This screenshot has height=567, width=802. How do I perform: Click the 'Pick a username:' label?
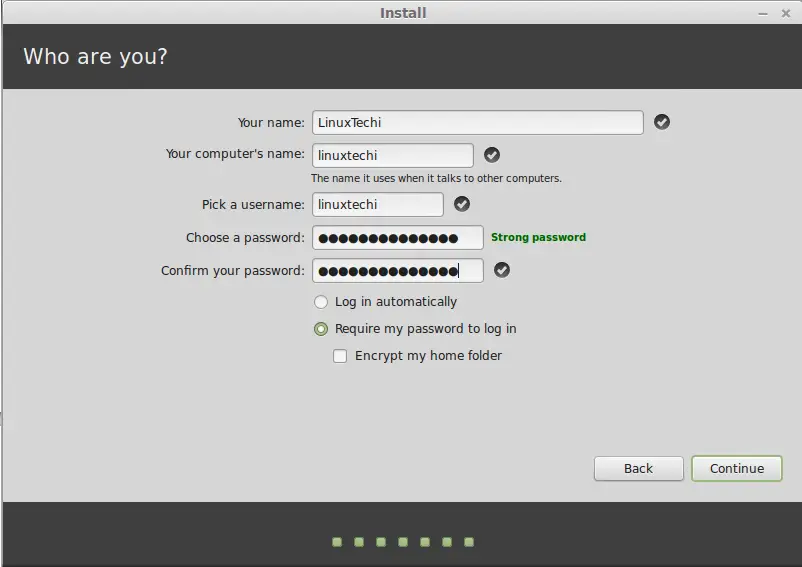(253, 205)
